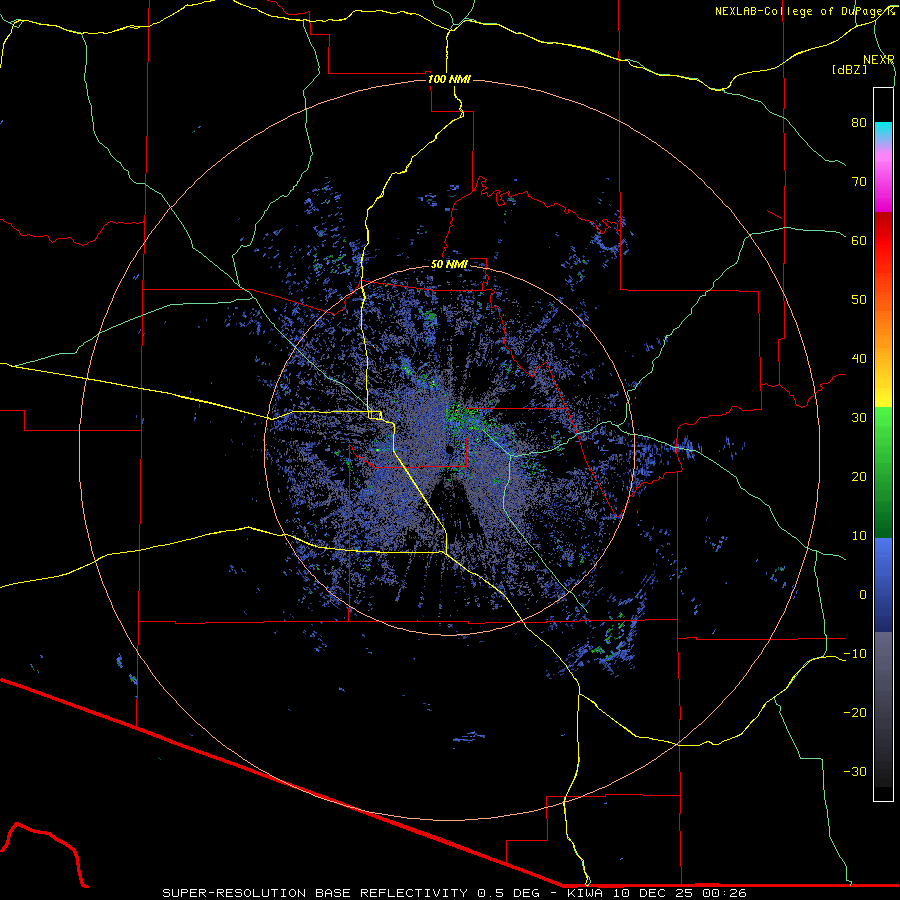Click the black radar site dot at center
Viewport: 900px width, 900px height.
449,449
